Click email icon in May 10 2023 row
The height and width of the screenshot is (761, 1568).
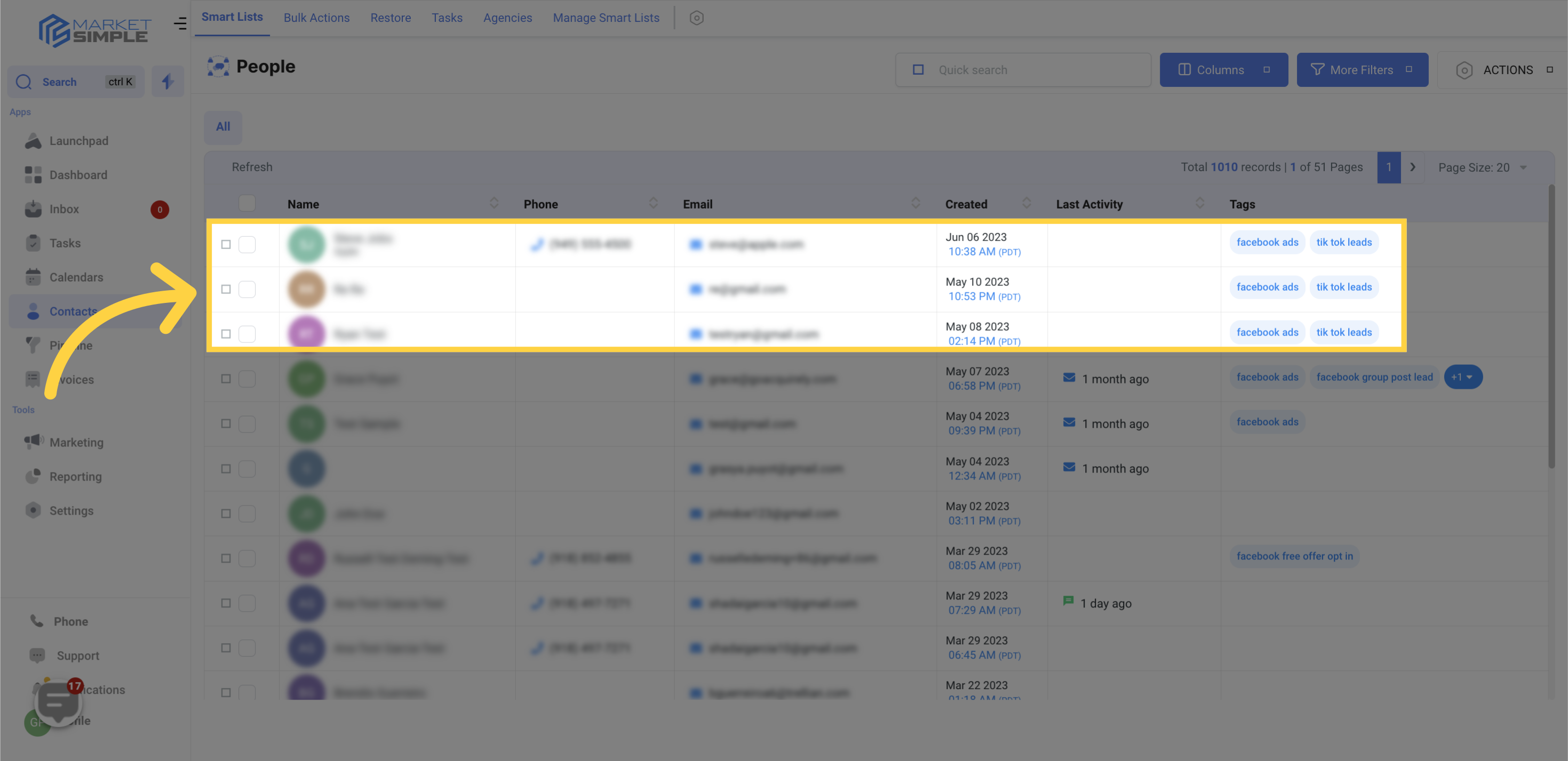point(695,289)
